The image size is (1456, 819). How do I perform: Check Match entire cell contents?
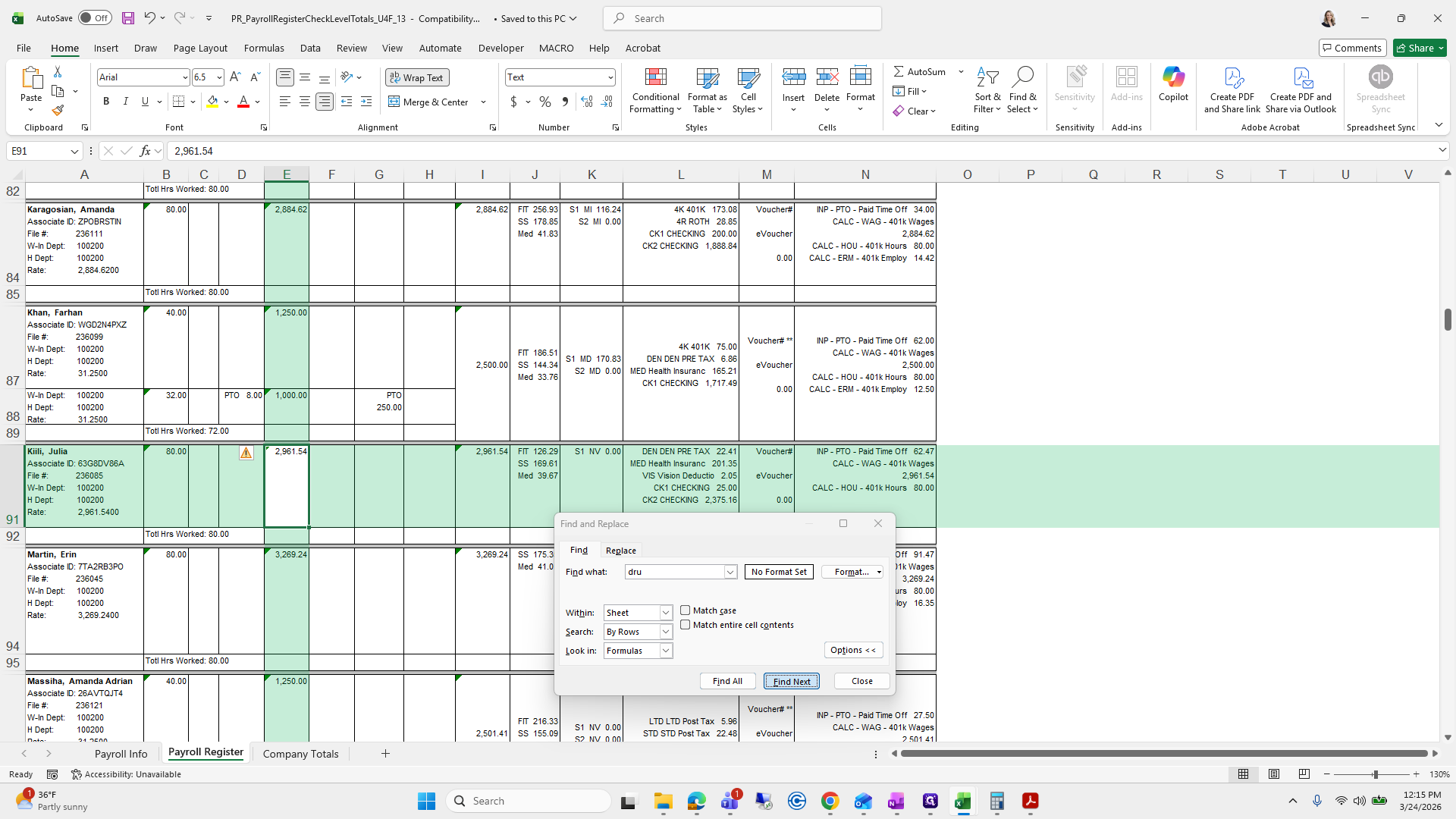(x=686, y=625)
